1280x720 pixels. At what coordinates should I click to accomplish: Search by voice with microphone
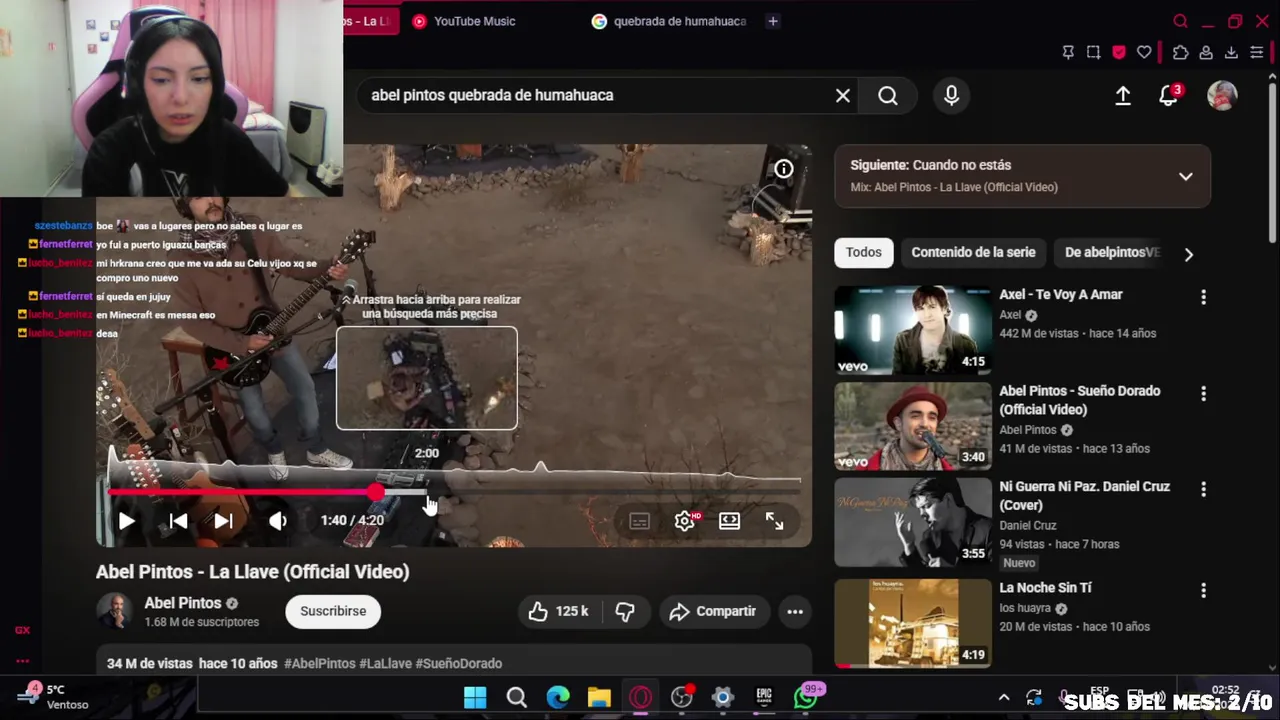(x=951, y=95)
